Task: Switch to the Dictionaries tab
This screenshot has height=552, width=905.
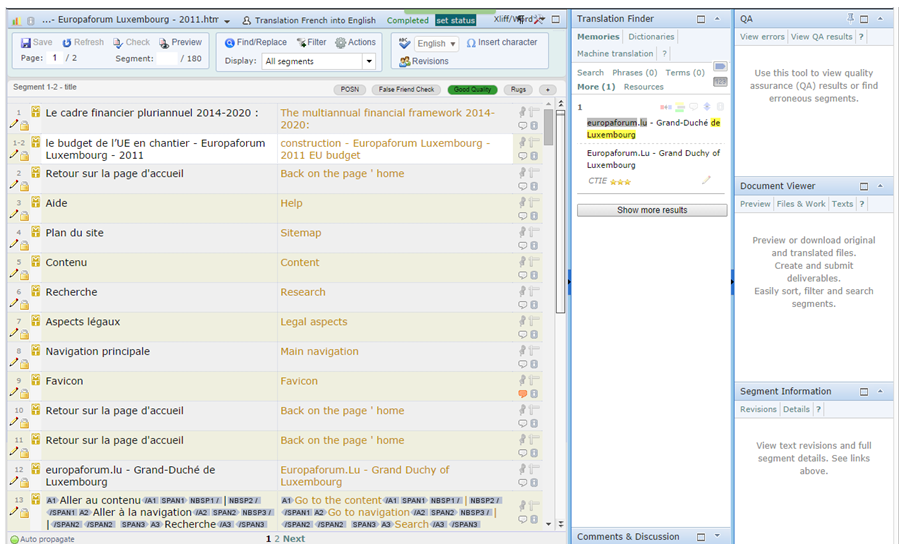Action: [651, 37]
